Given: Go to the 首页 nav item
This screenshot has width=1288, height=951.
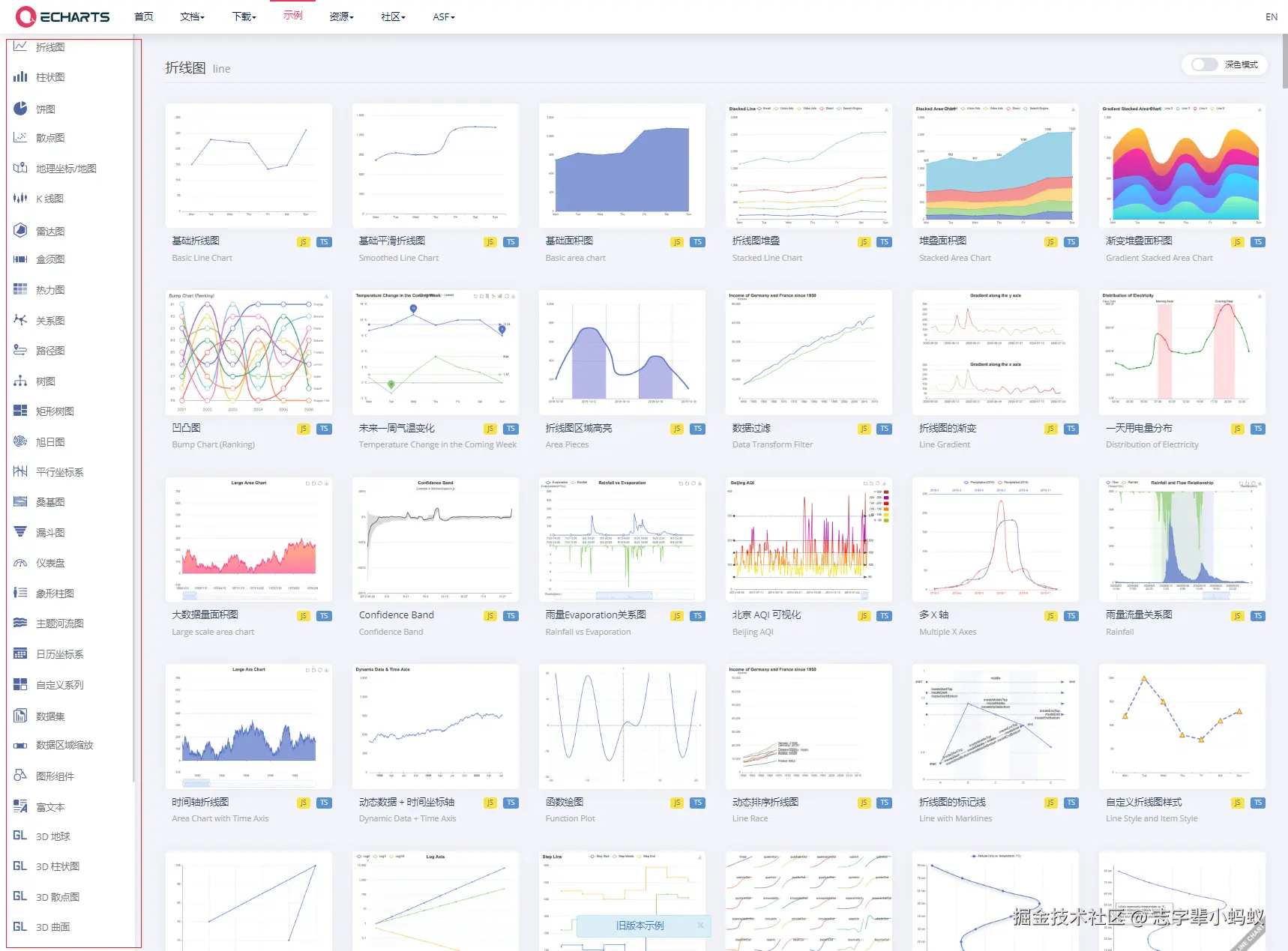Looking at the screenshot, I should click(144, 16).
